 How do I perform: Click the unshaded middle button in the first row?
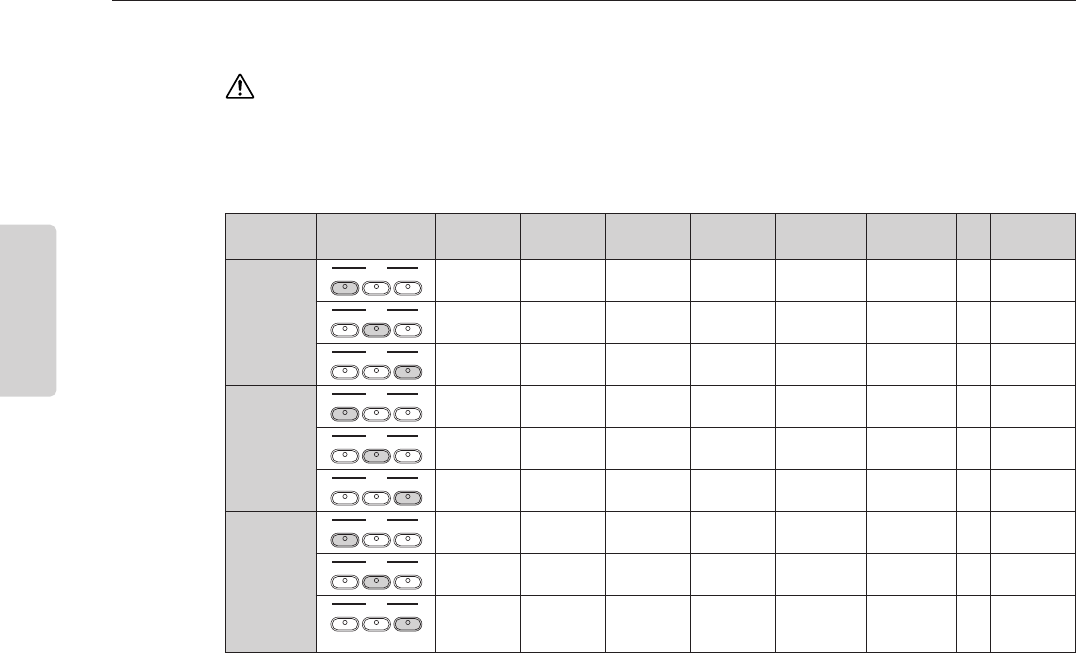(376, 288)
